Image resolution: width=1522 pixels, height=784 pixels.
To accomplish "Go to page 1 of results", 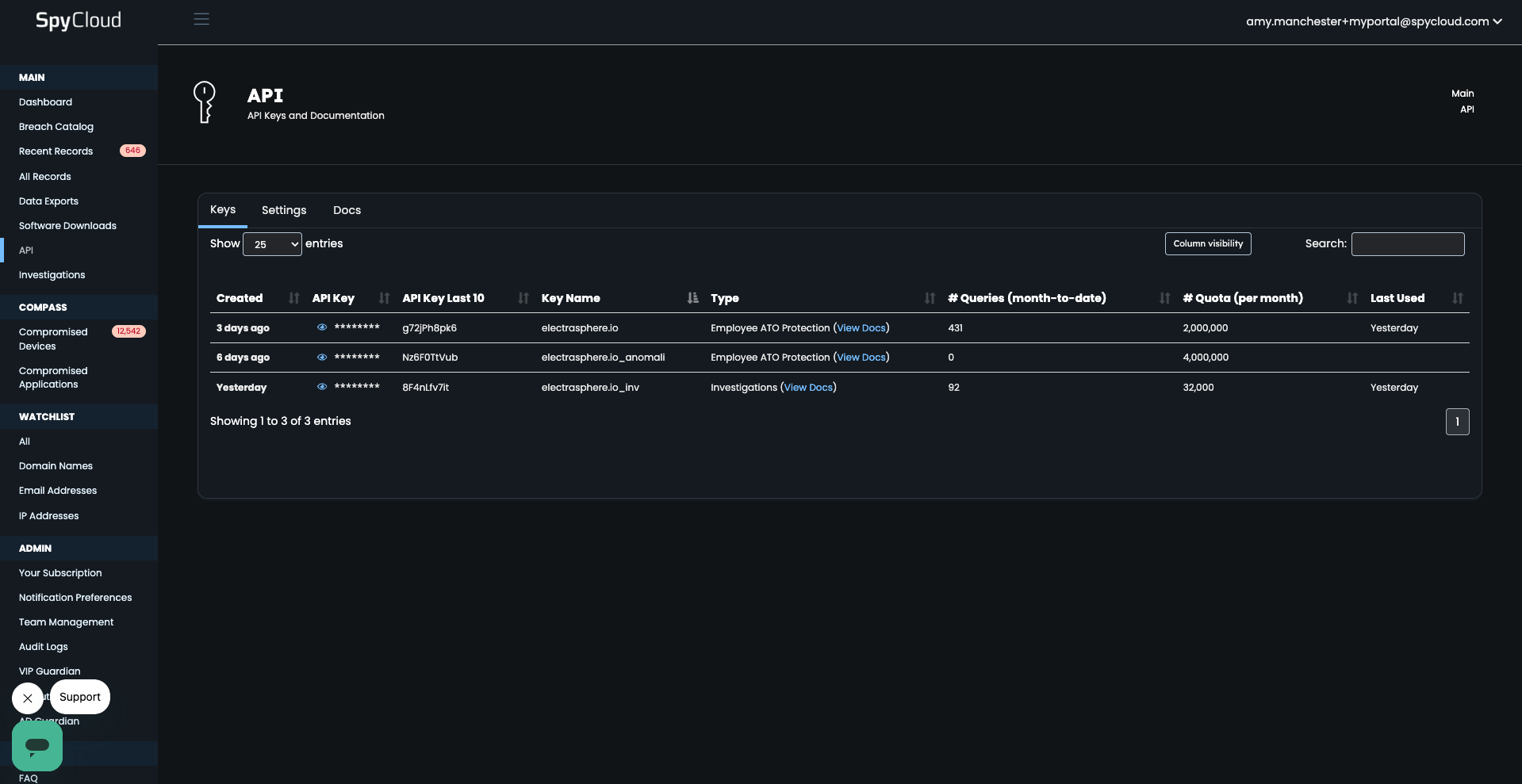I will click(x=1457, y=422).
